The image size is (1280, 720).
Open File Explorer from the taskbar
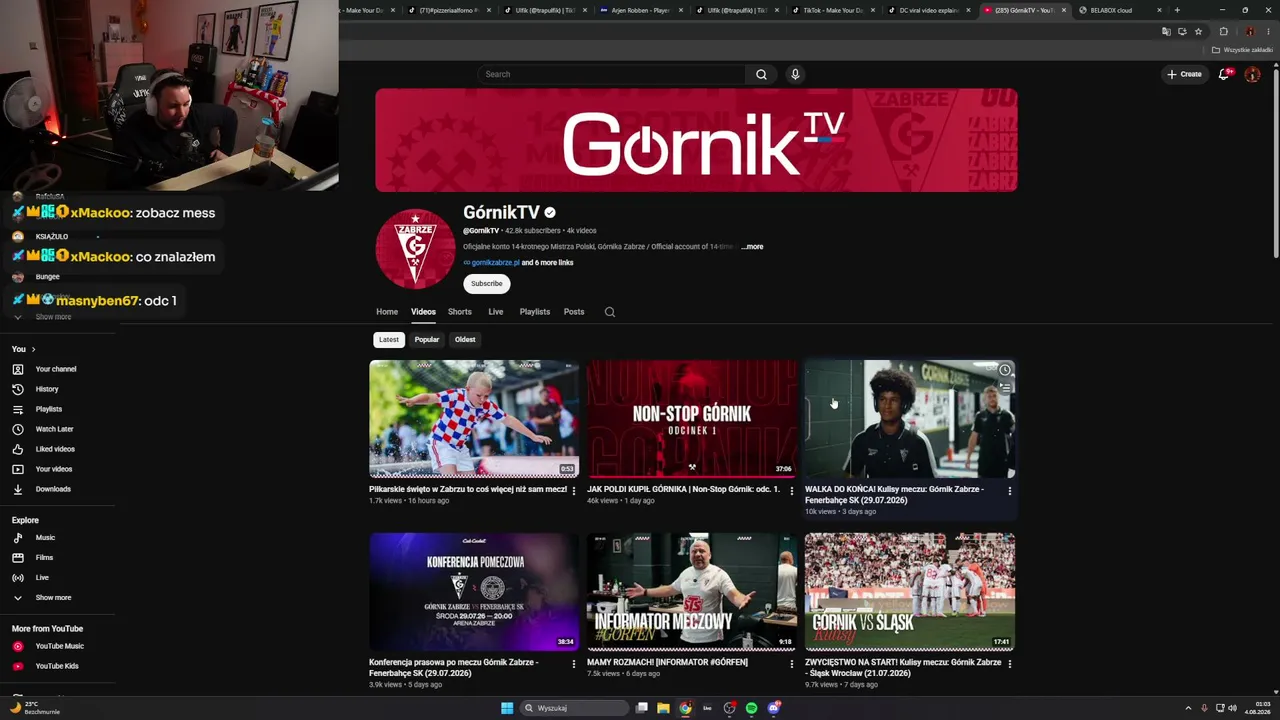click(x=663, y=708)
